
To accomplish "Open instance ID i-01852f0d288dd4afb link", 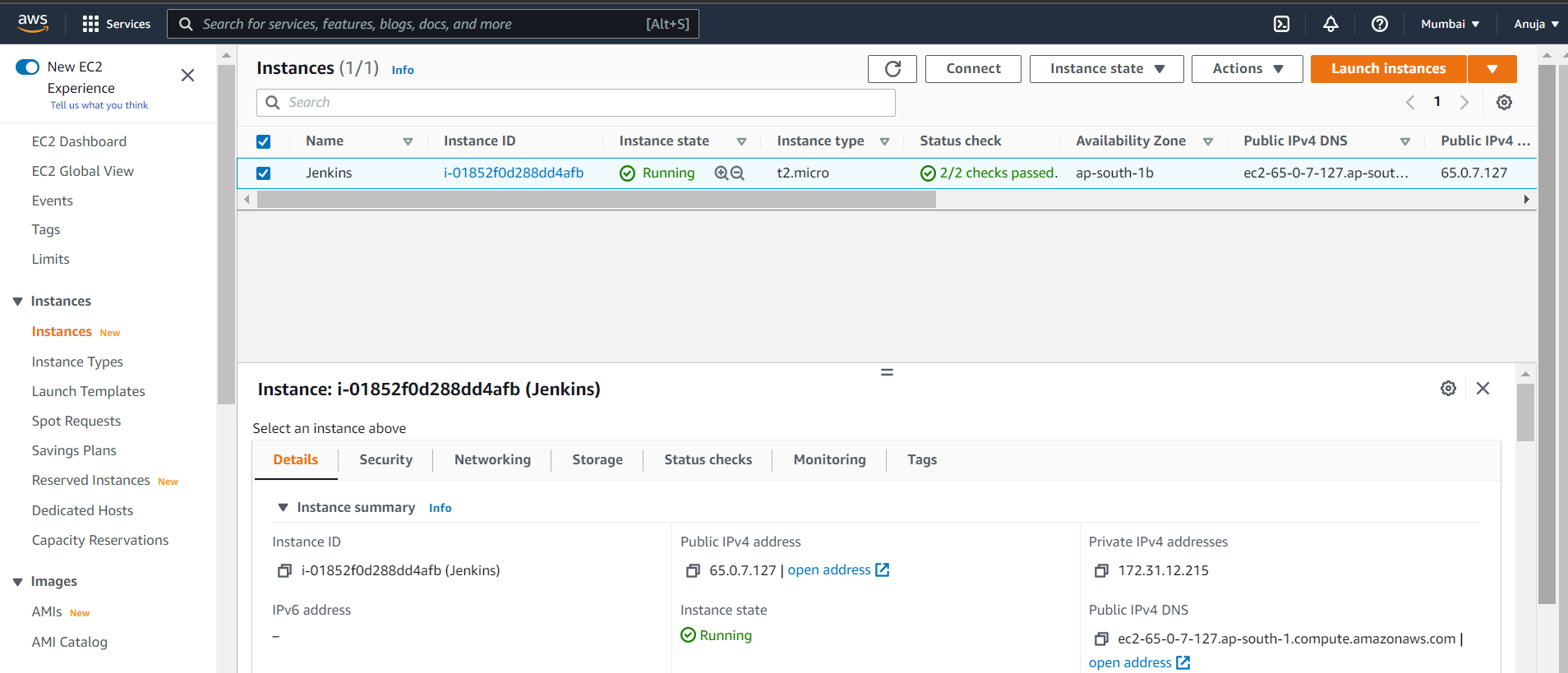I will pos(514,173).
